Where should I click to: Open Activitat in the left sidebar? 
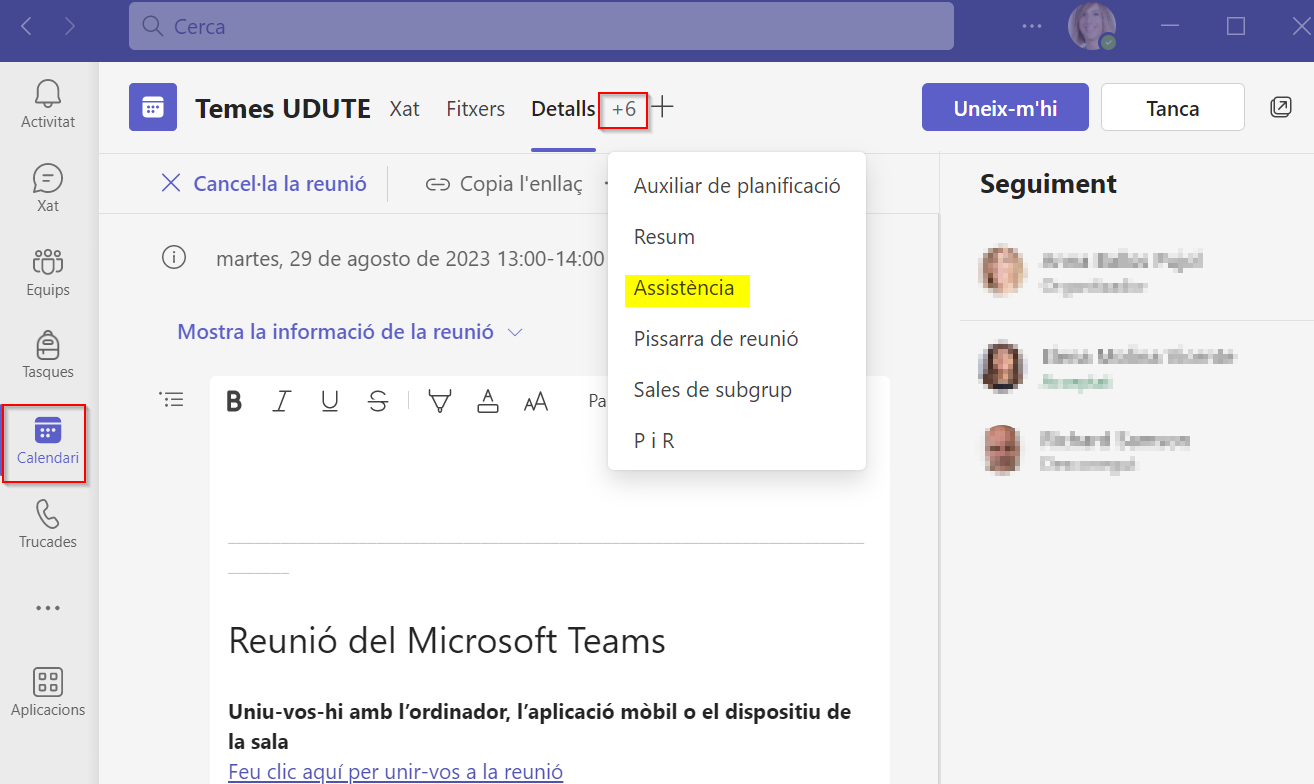click(x=48, y=103)
